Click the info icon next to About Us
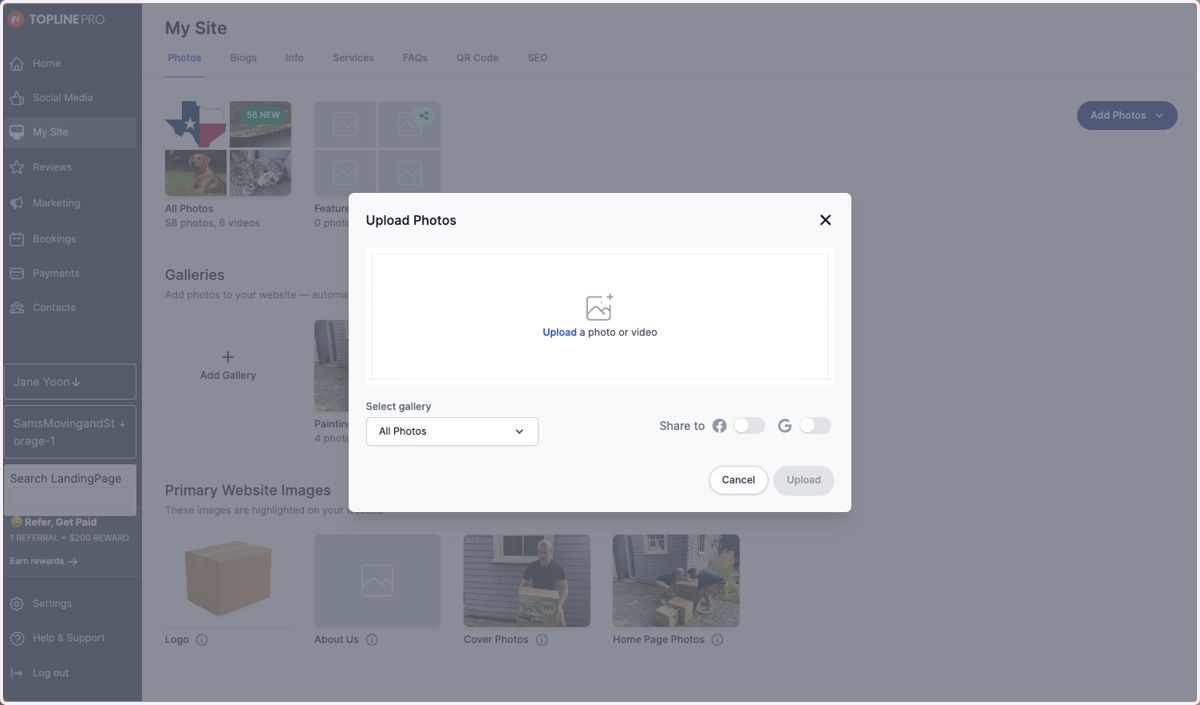The height and width of the screenshot is (705, 1200). [x=372, y=640]
